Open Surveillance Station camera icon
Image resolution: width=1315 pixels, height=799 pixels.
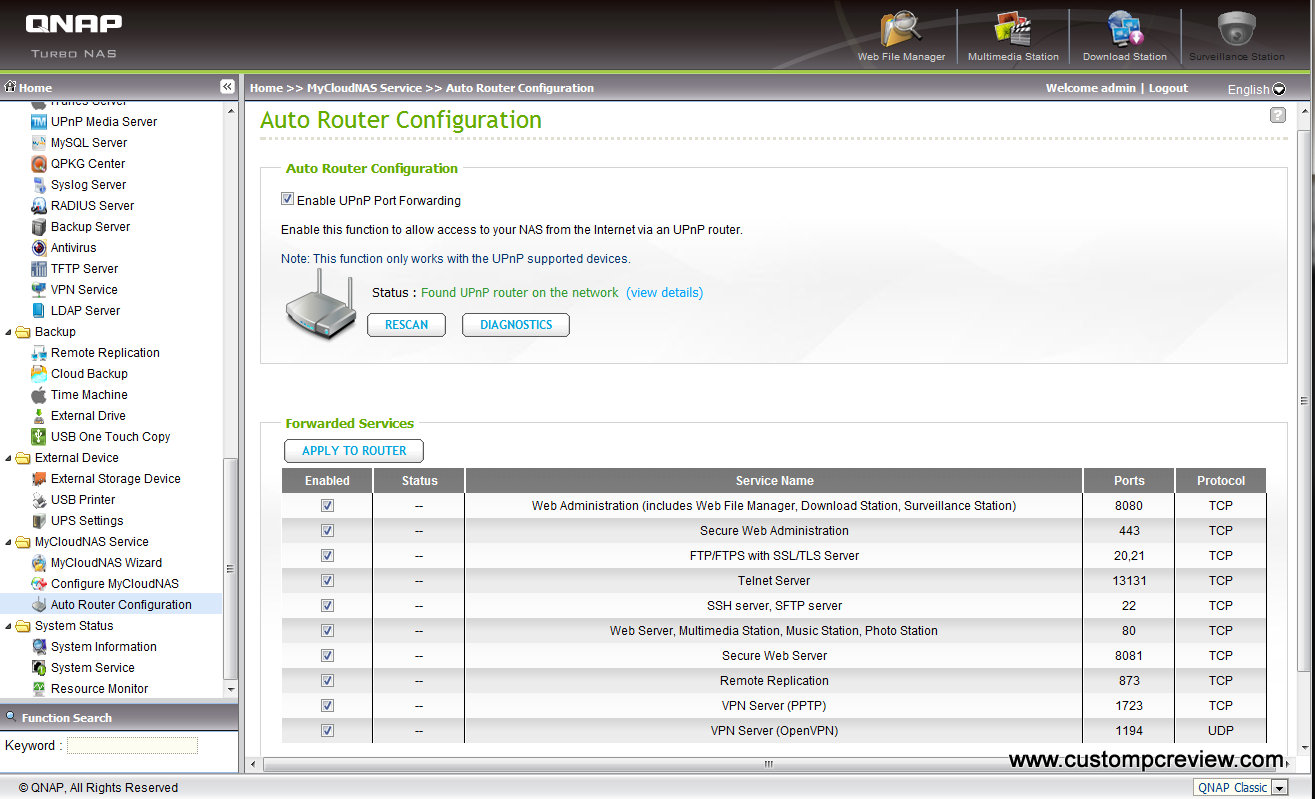coord(1236,30)
